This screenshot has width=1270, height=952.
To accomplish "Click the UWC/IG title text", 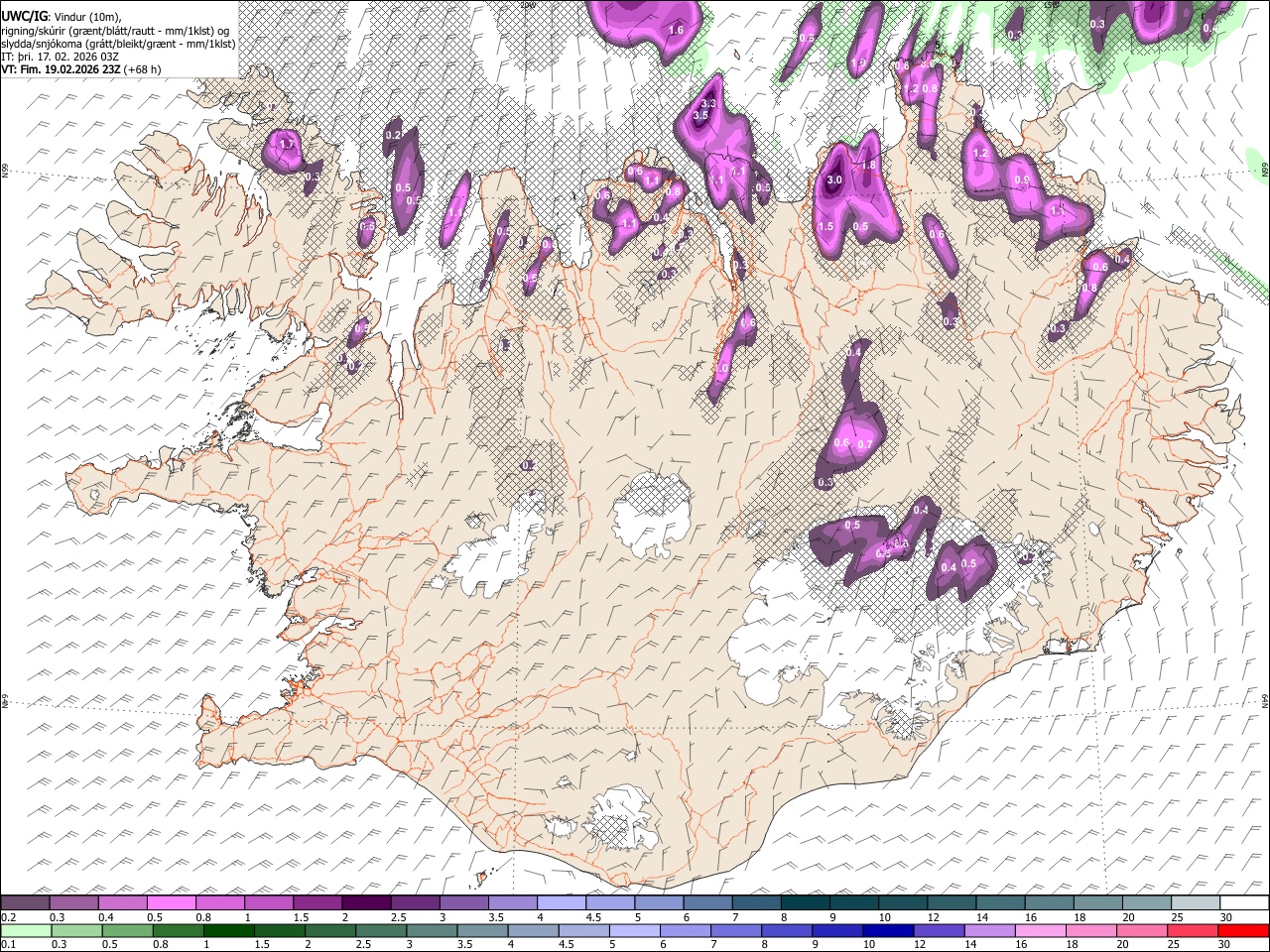I will (x=24, y=15).
